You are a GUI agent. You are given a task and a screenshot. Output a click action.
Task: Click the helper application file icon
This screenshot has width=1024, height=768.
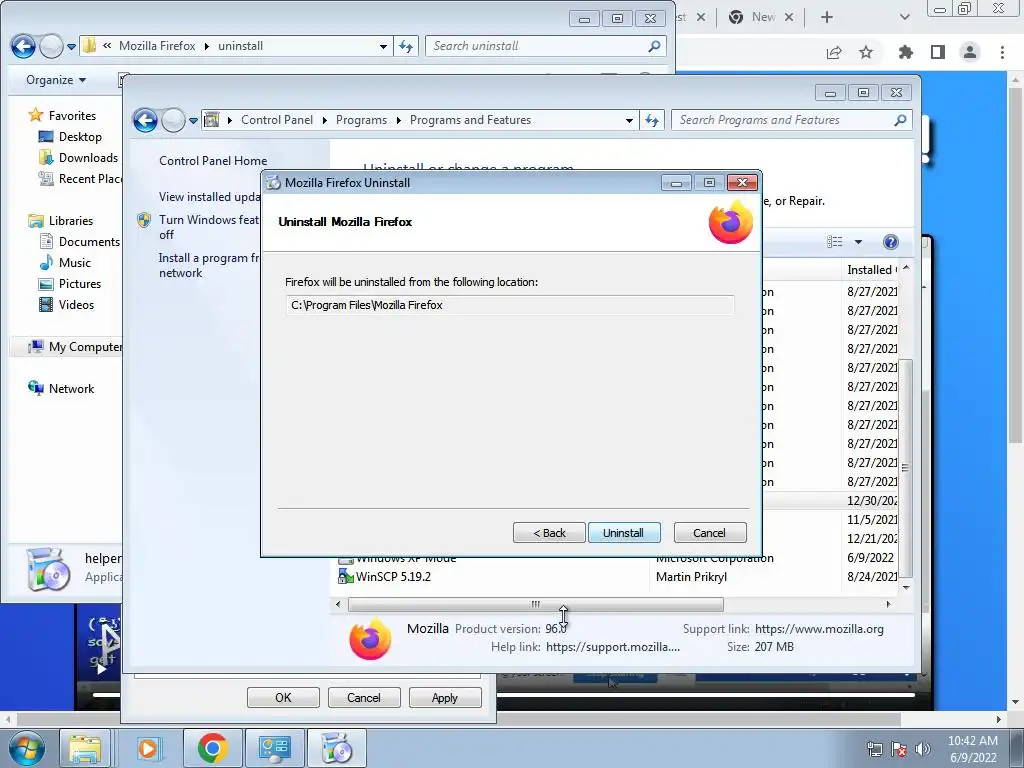pos(48,569)
